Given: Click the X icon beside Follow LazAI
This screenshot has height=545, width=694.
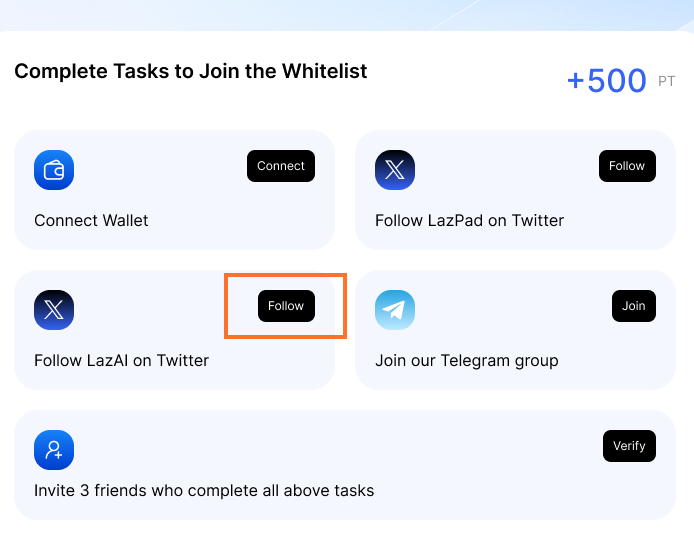Looking at the screenshot, I should click(54, 310).
